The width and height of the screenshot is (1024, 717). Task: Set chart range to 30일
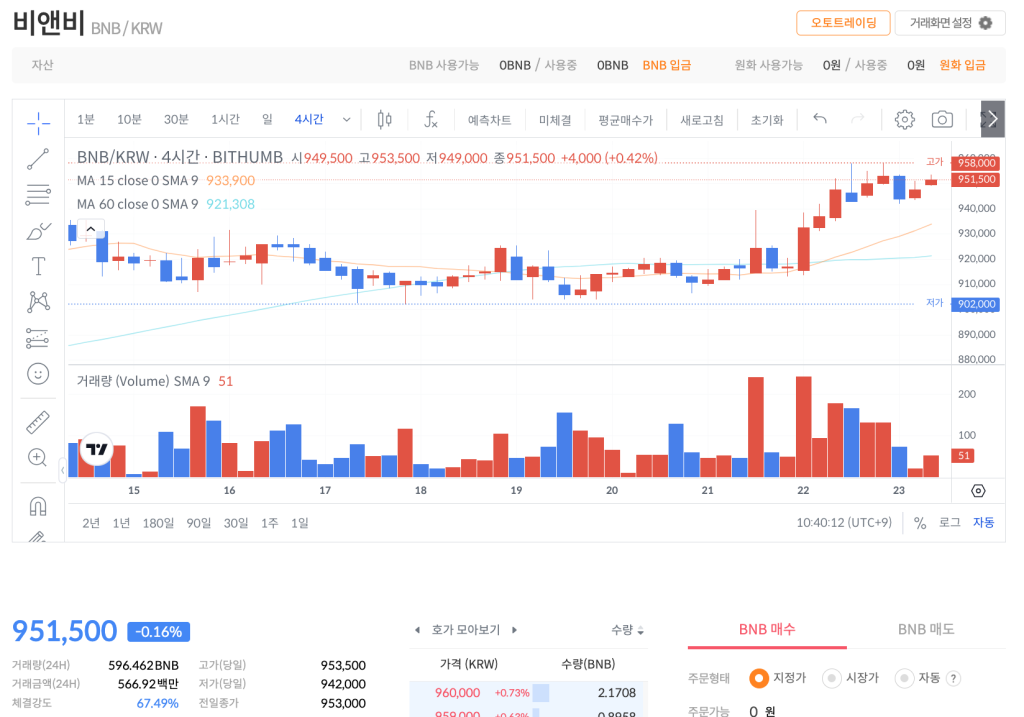tap(236, 523)
